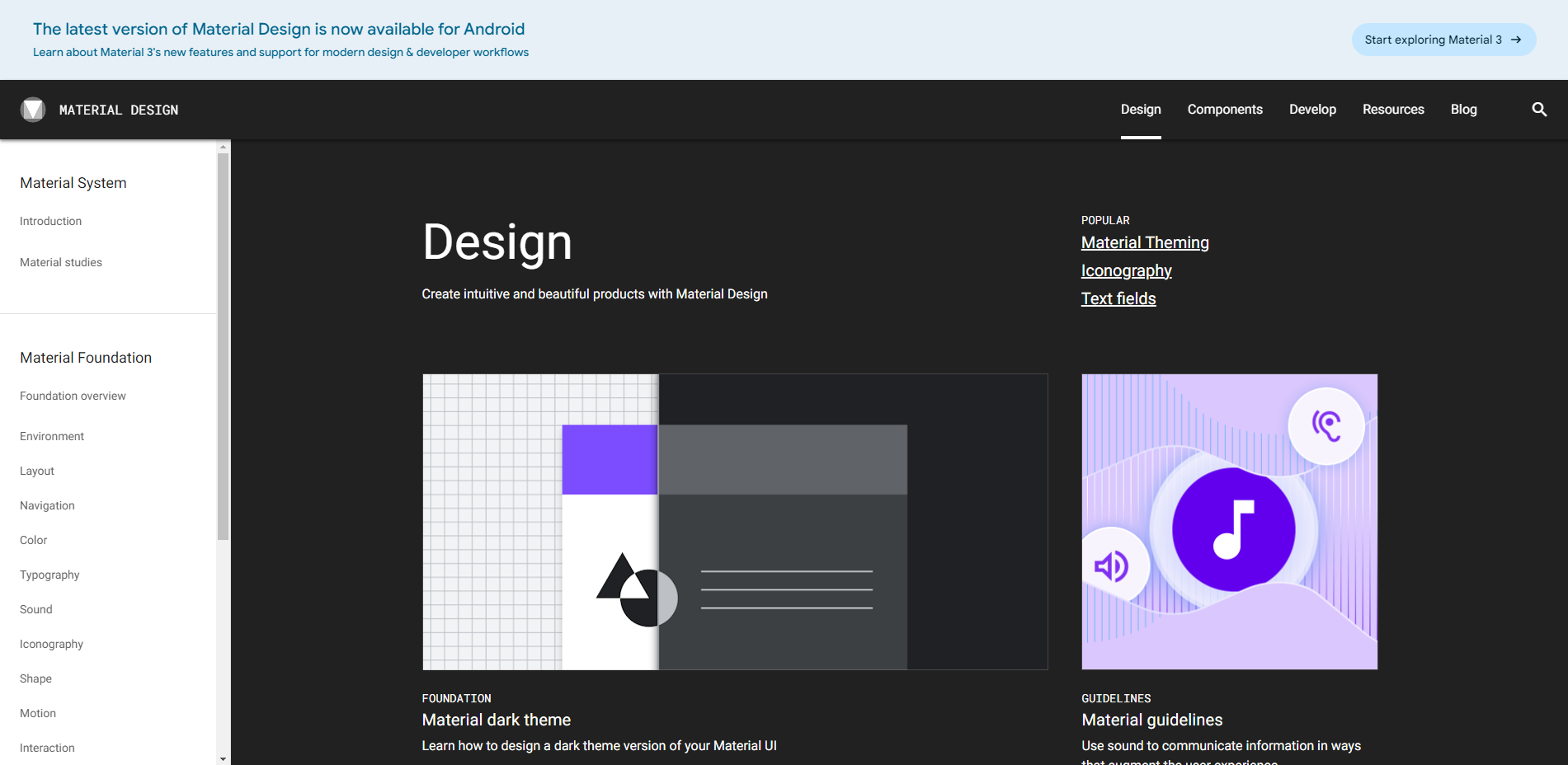Open Typography in the sidebar

[49, 575]
